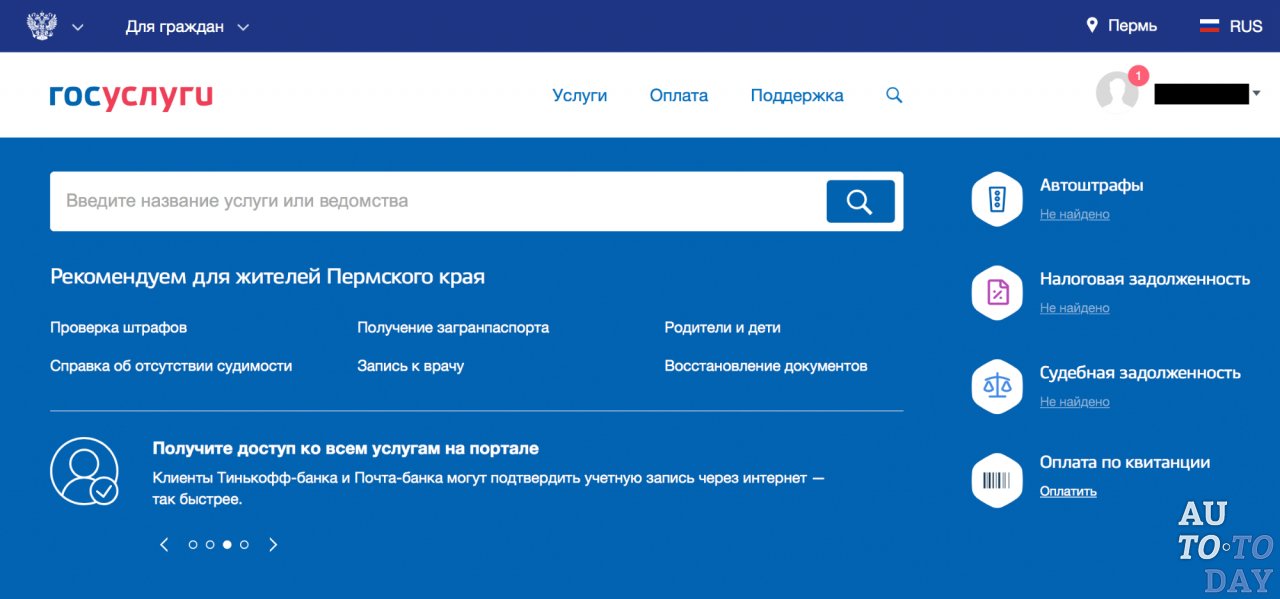Expand the account dropdown arrow
Screen dimensions: 1280x599
tap(1256, 93)
